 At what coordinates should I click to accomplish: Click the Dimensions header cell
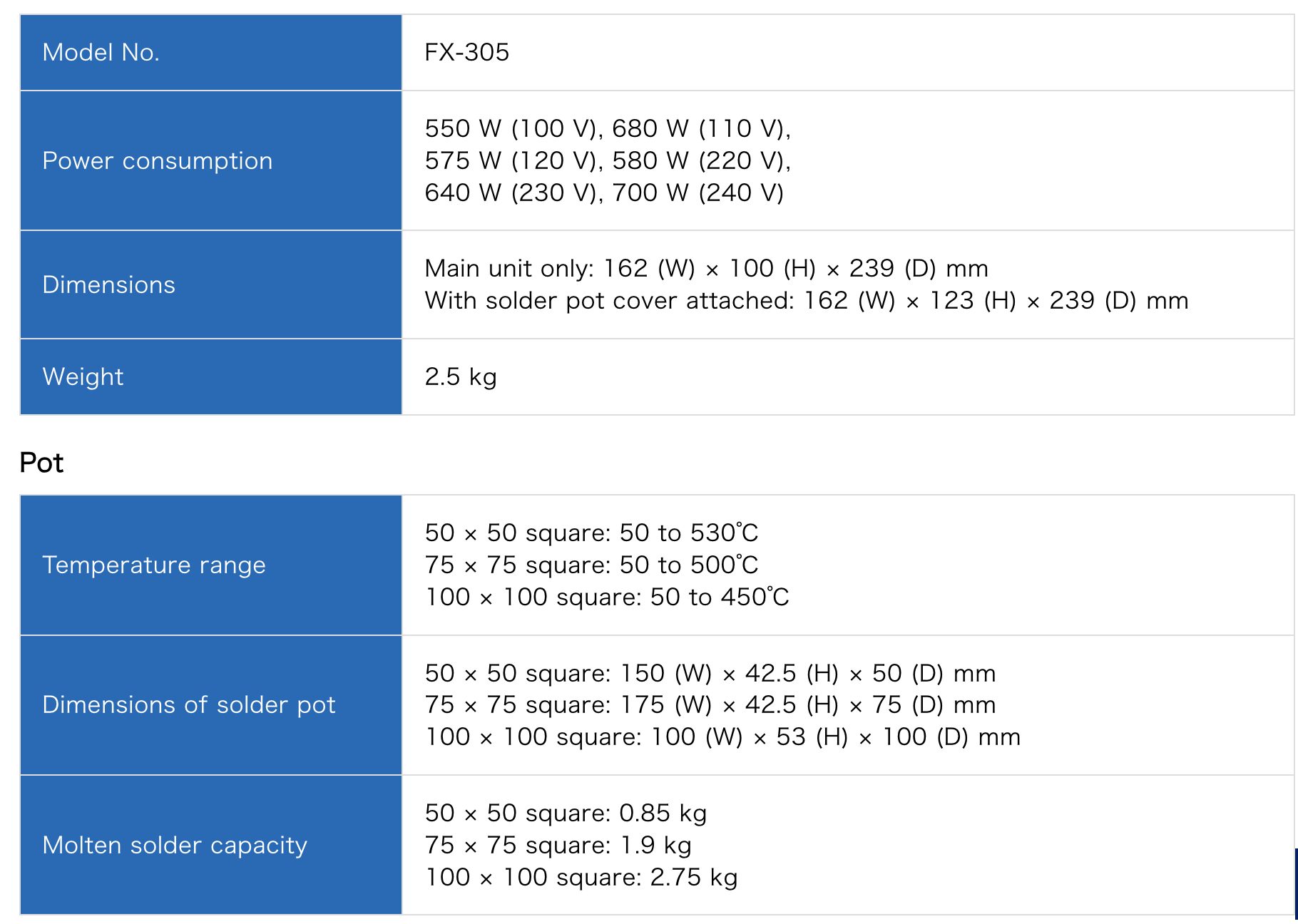coord(211,284)
